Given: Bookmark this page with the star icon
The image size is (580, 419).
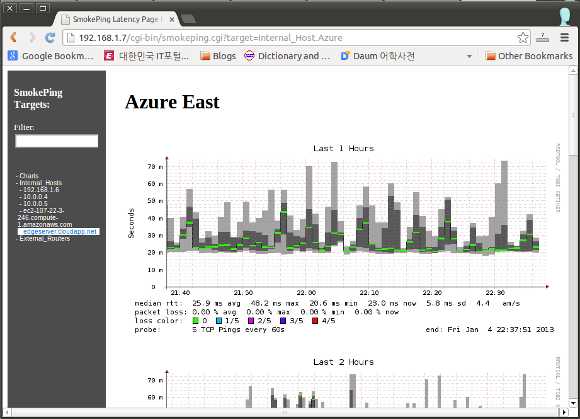Looking at the screenshot, I should (523, 37).
